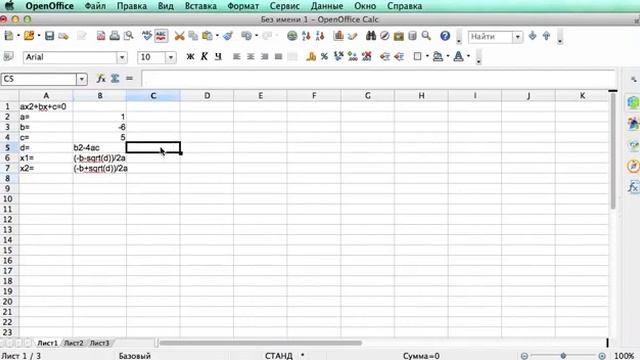Open the Borders style dropdown arrow
This screenshot has width=640, height=360.
pos(427,56)
